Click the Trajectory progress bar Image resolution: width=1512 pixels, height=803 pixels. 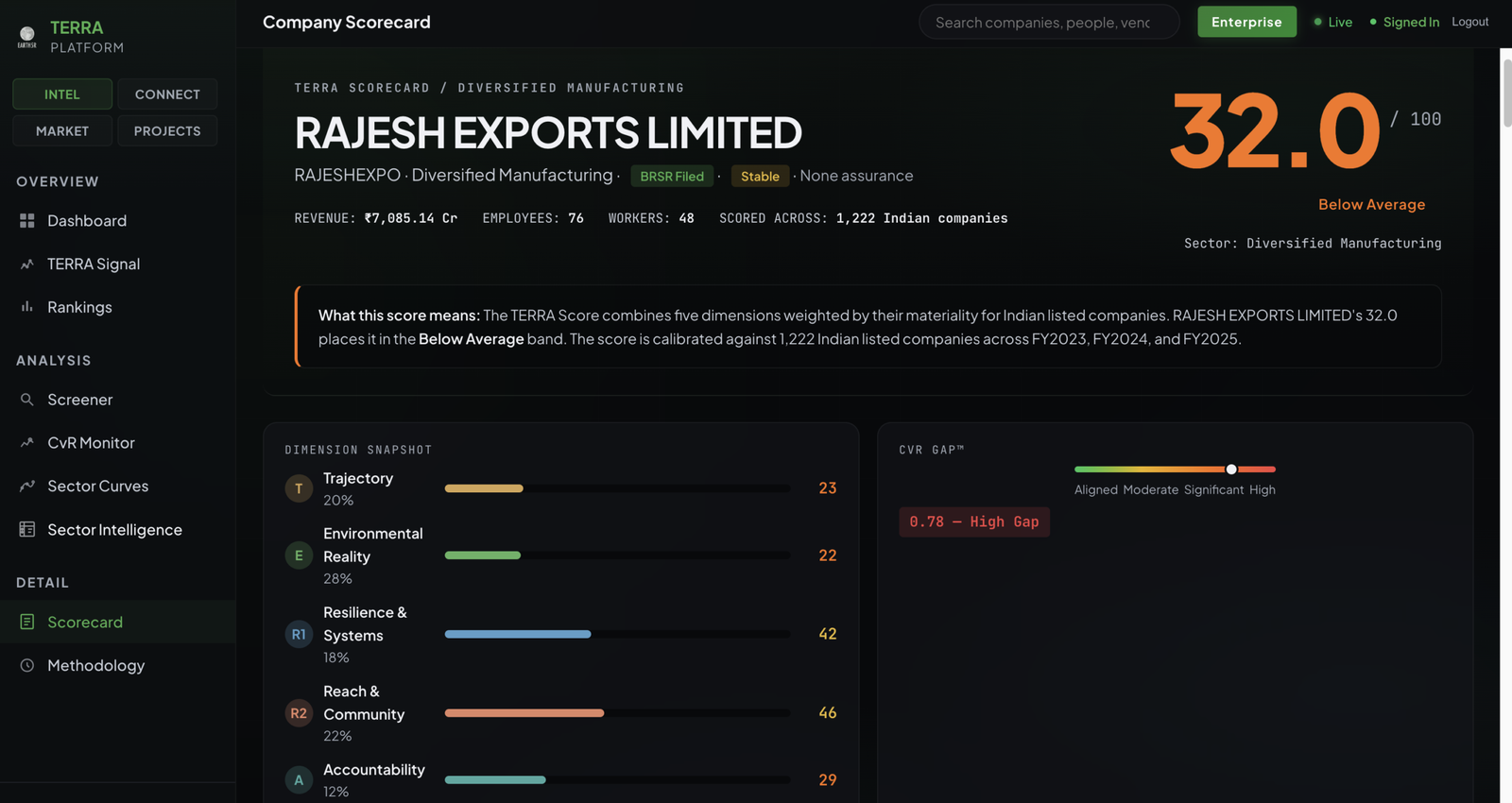(x=617, y=488)
